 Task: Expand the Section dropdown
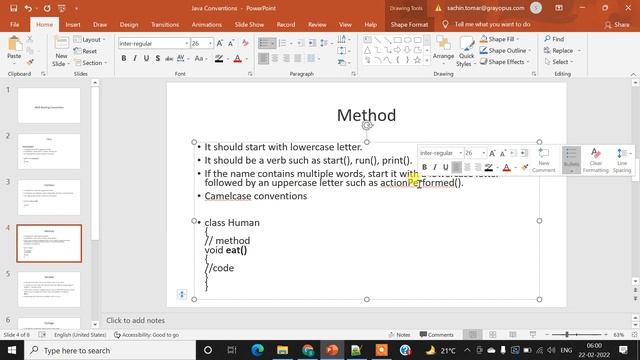tap(91, 63)
